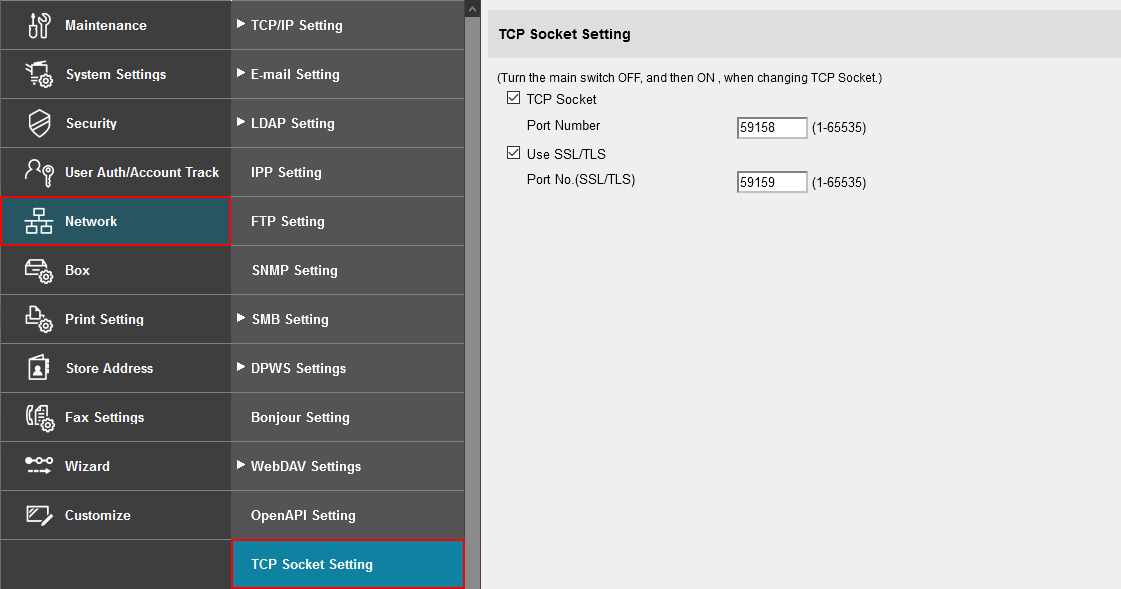Image resolution: width=1121 pixels, height=589 pixels.
Task: Open the OpenAPI Setting menu item
Action: point(303,515)
